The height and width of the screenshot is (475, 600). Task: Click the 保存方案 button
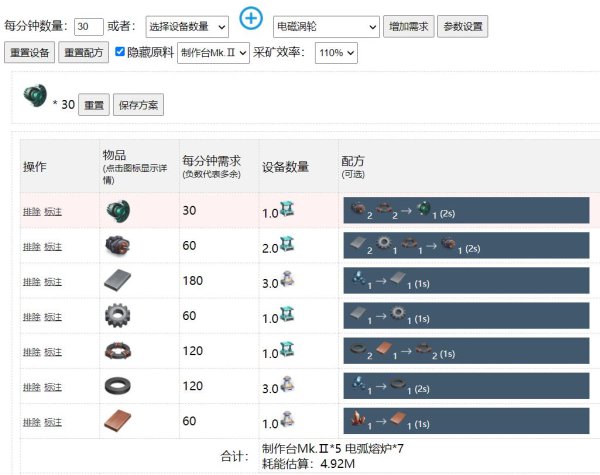(x=138, y=104)
